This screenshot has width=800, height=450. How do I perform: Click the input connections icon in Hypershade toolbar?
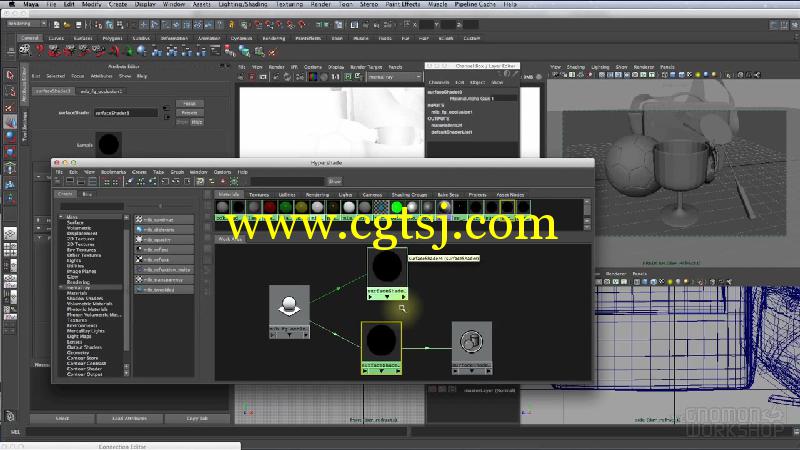pos(165,181)
